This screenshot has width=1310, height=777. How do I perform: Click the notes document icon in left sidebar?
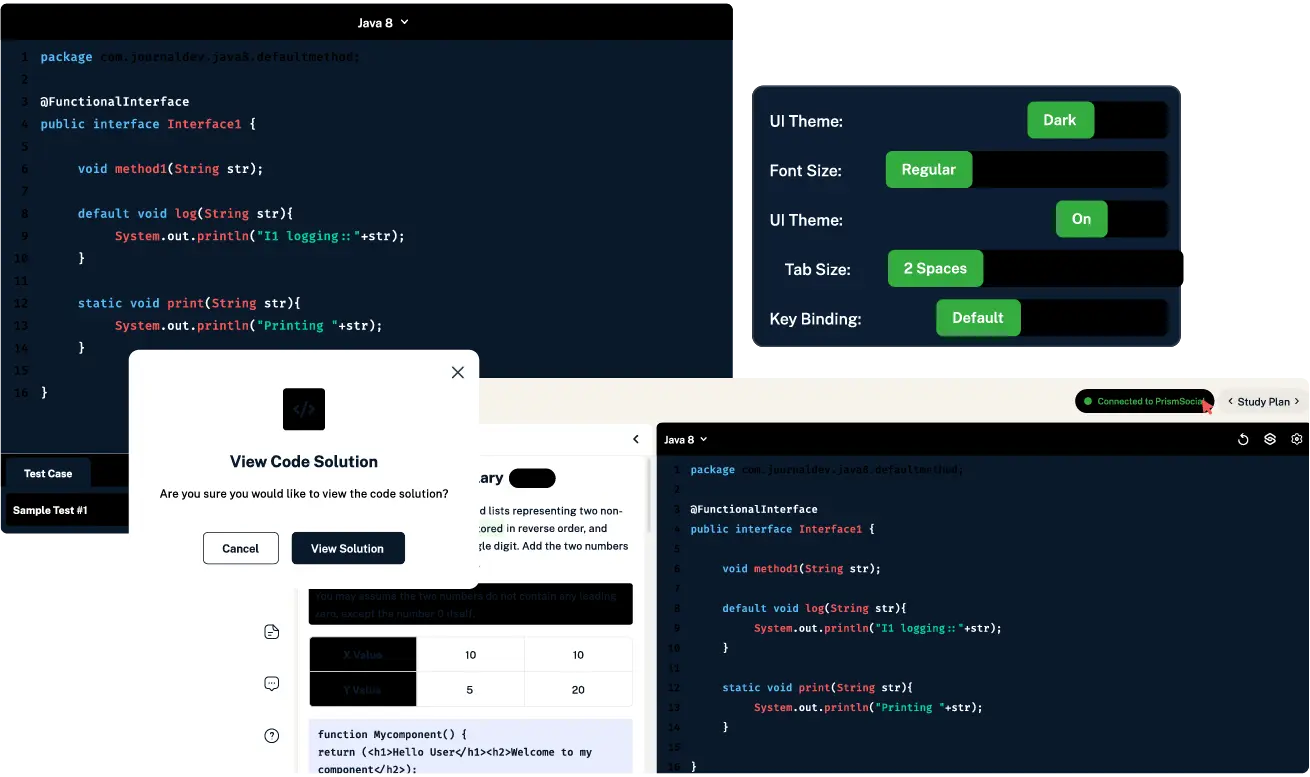point(271,632)
